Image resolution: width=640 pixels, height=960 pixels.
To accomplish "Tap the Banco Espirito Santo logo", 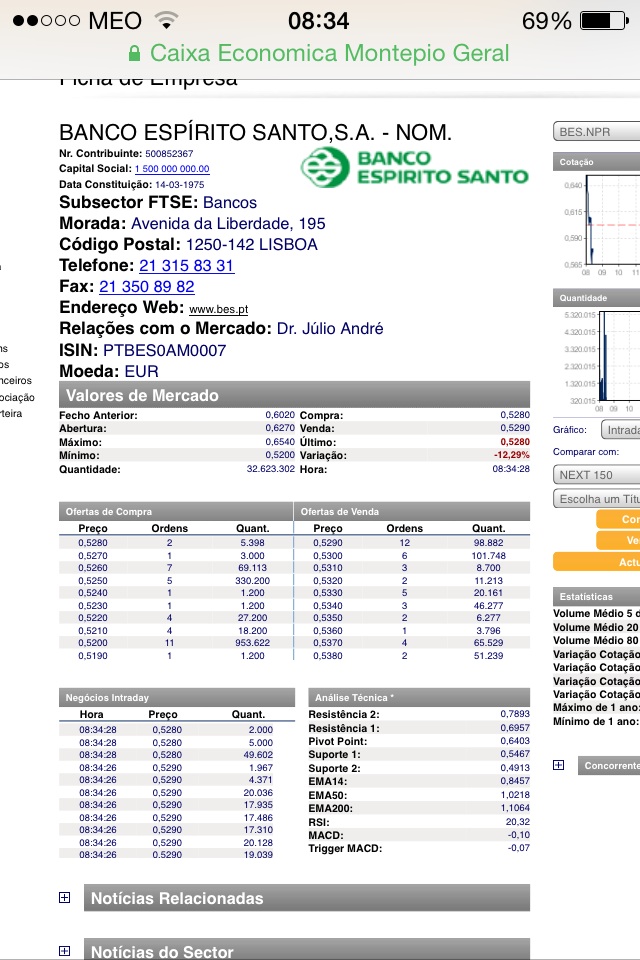I will click(415, 167).
